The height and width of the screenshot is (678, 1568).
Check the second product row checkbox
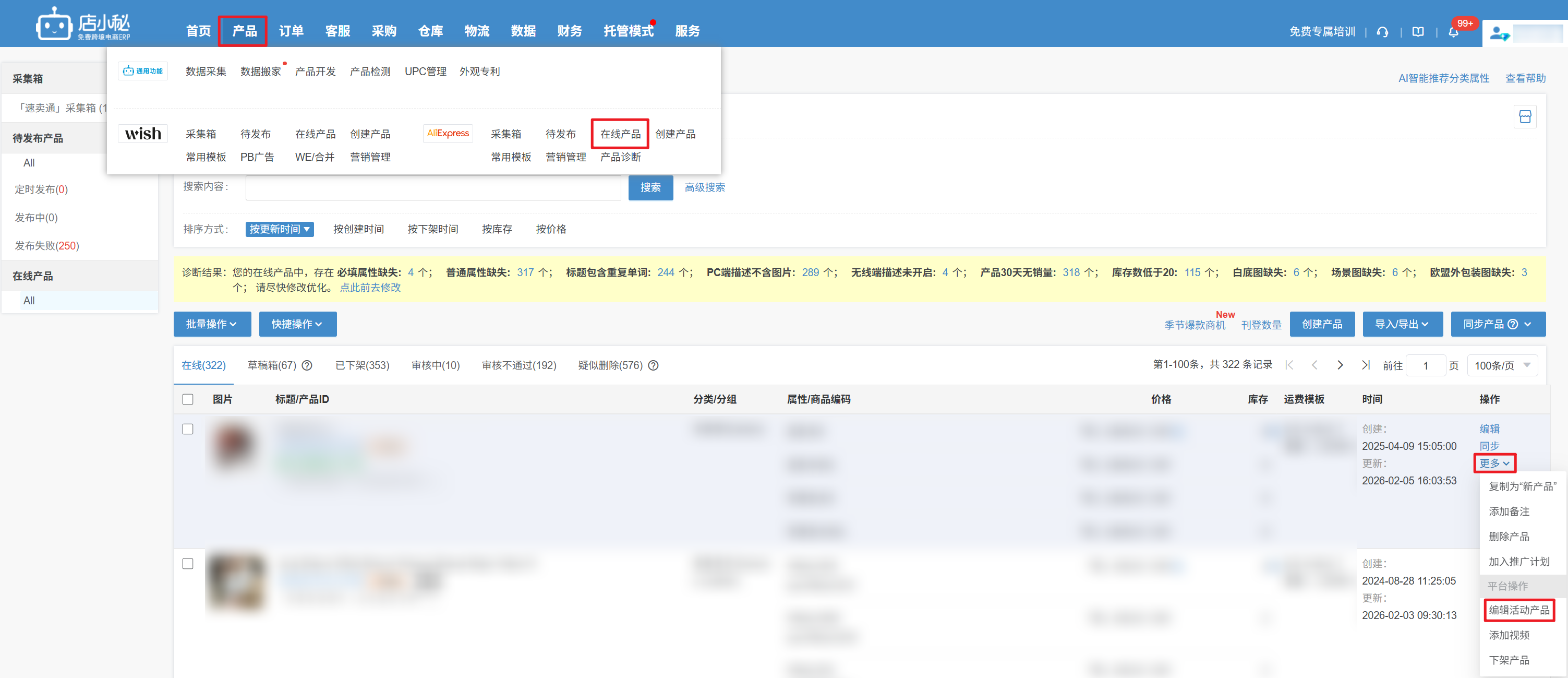pos(188,564)
